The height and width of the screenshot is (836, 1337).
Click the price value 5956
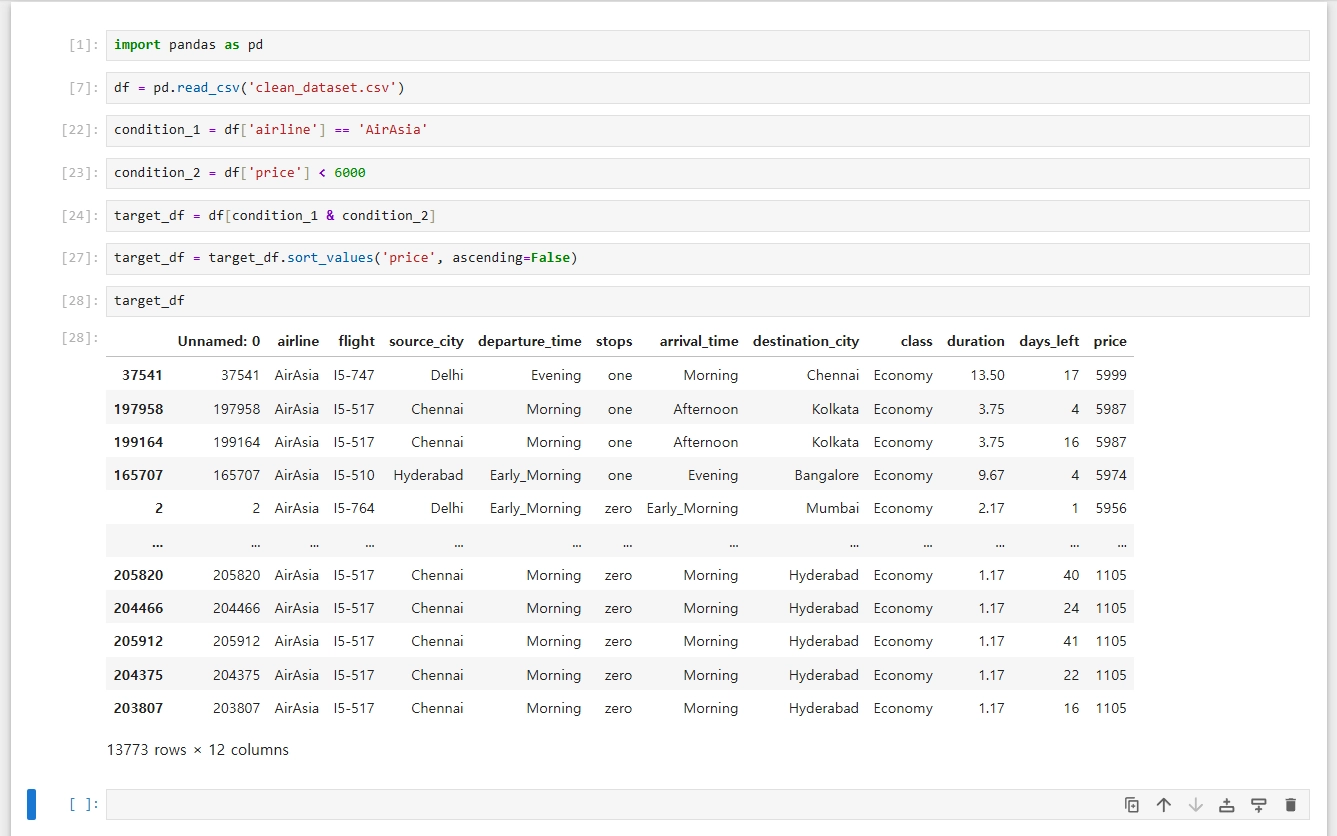pyautogui.click(x=1111, y=508)
